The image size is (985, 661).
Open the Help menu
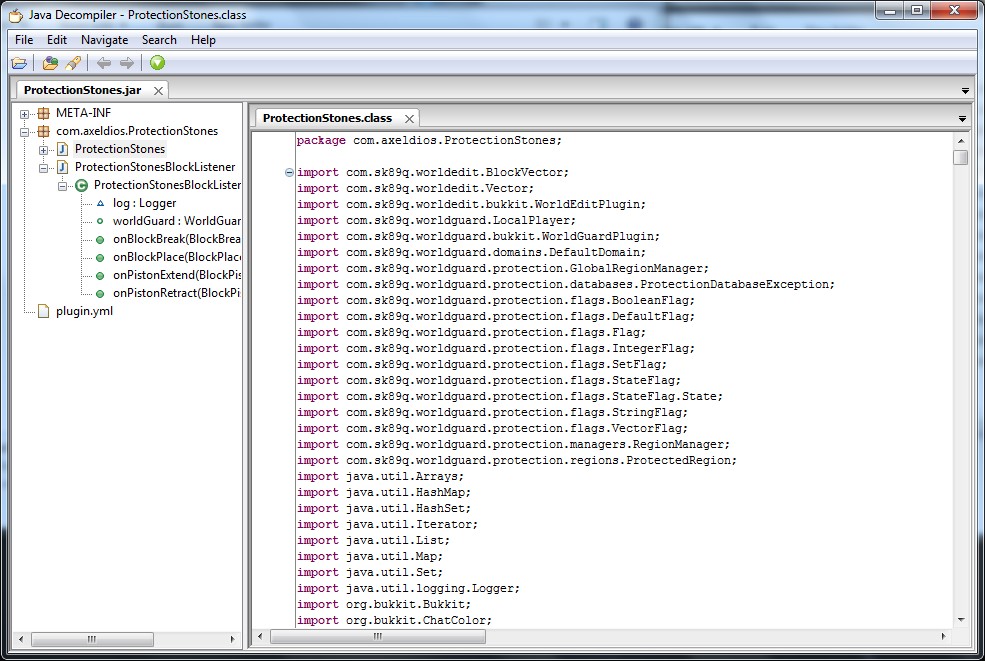[x=203, y=40]
